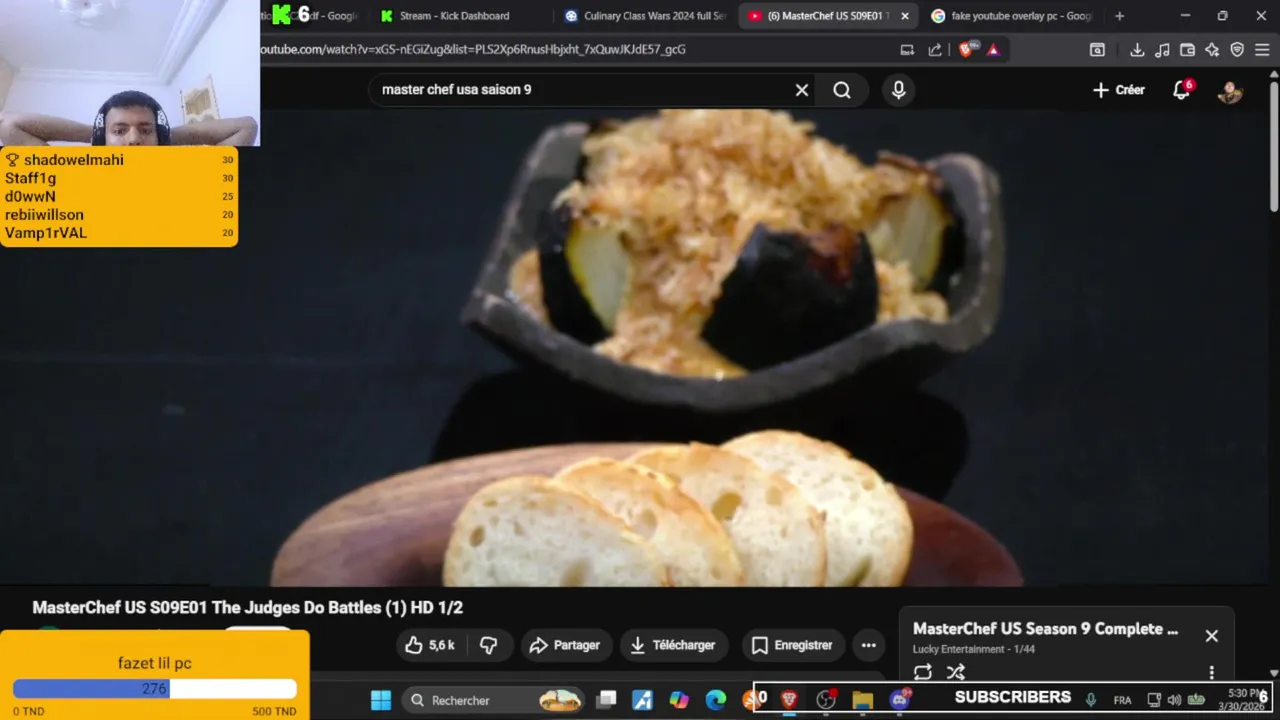Click the Brave Shields lion icon
Screen dimensions: 1280x720
coord(966,49)
